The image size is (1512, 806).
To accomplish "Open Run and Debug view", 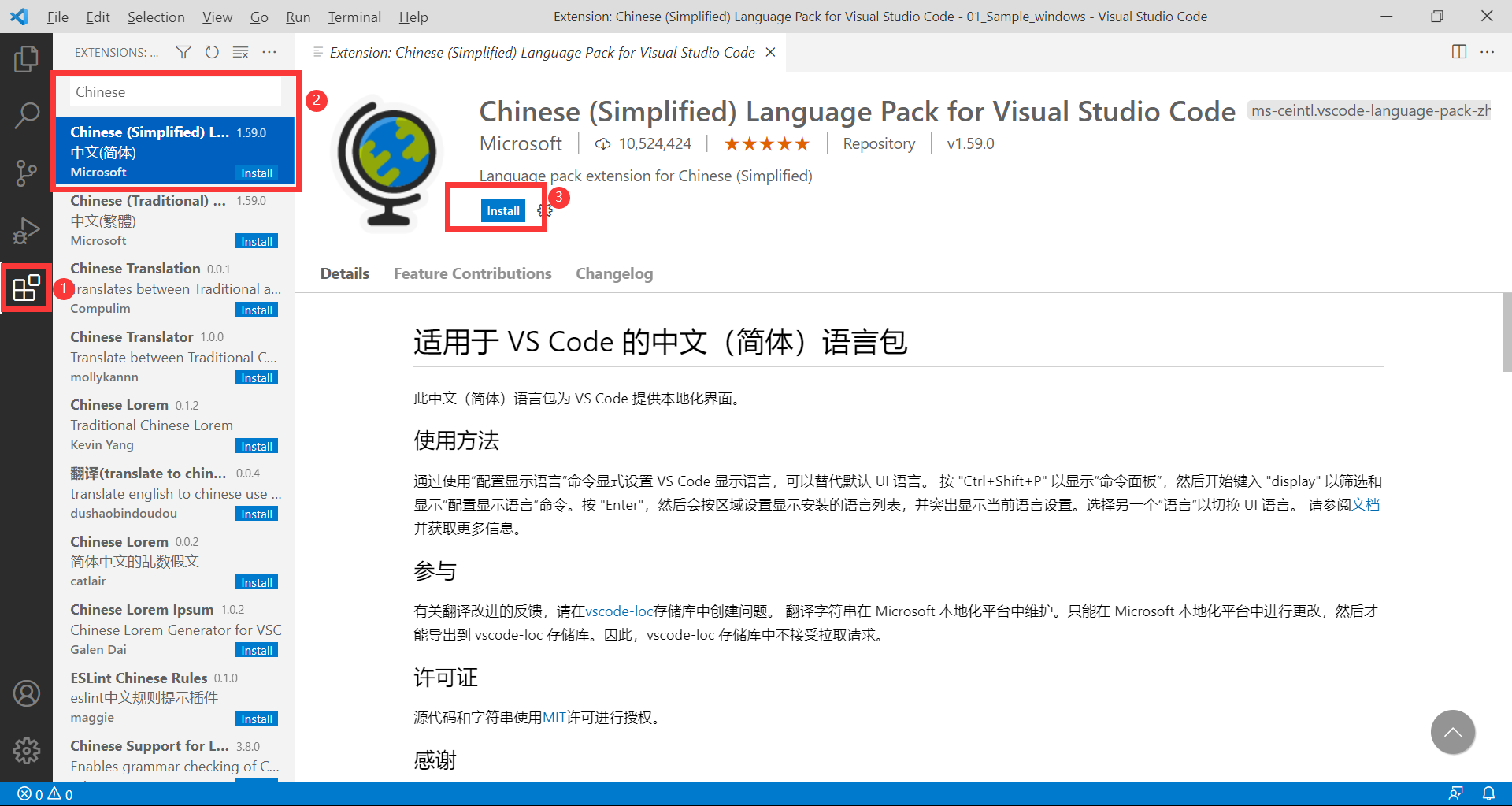I will [x=26, y=230].
